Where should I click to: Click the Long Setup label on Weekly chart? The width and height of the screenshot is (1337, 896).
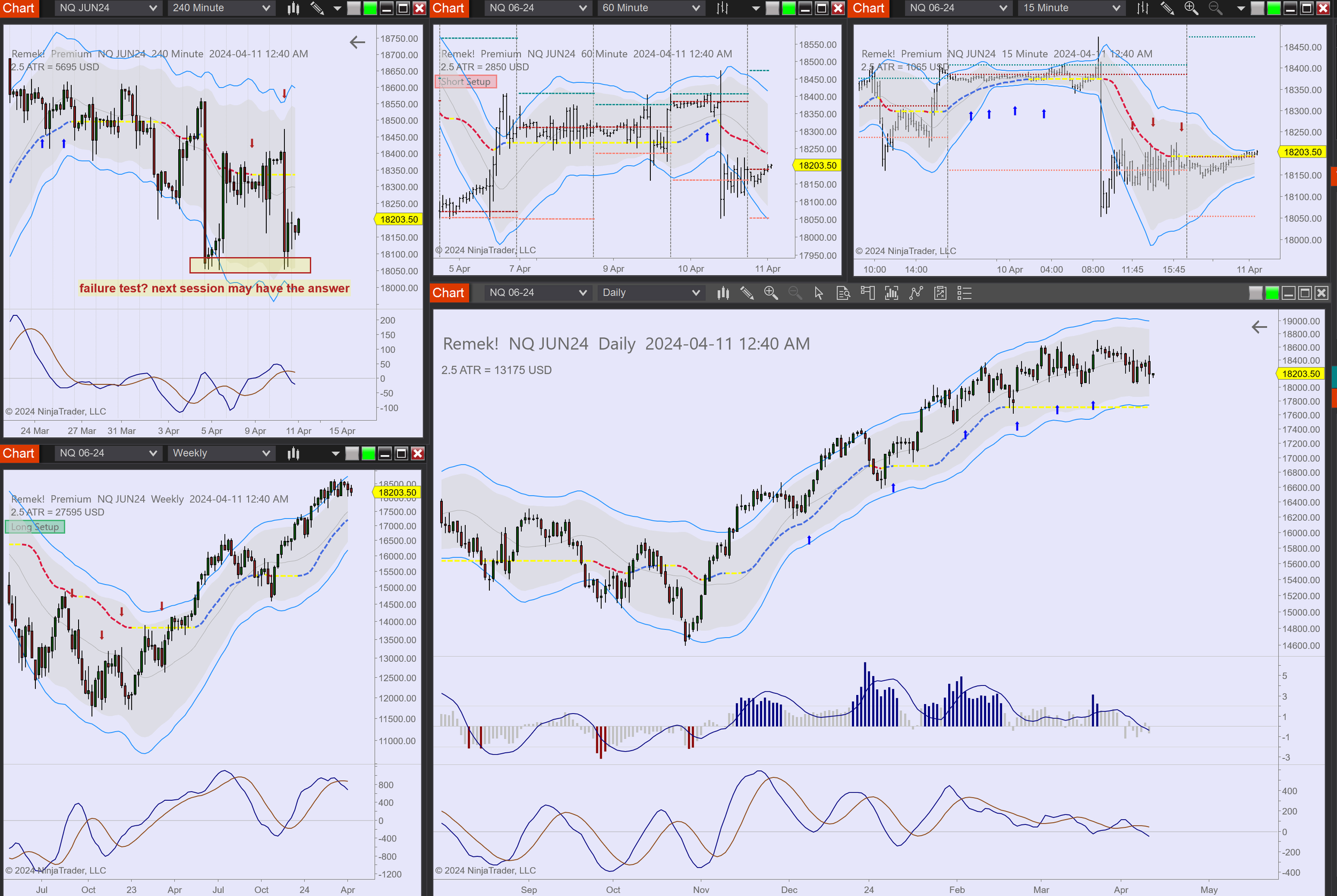click(35, 527)
